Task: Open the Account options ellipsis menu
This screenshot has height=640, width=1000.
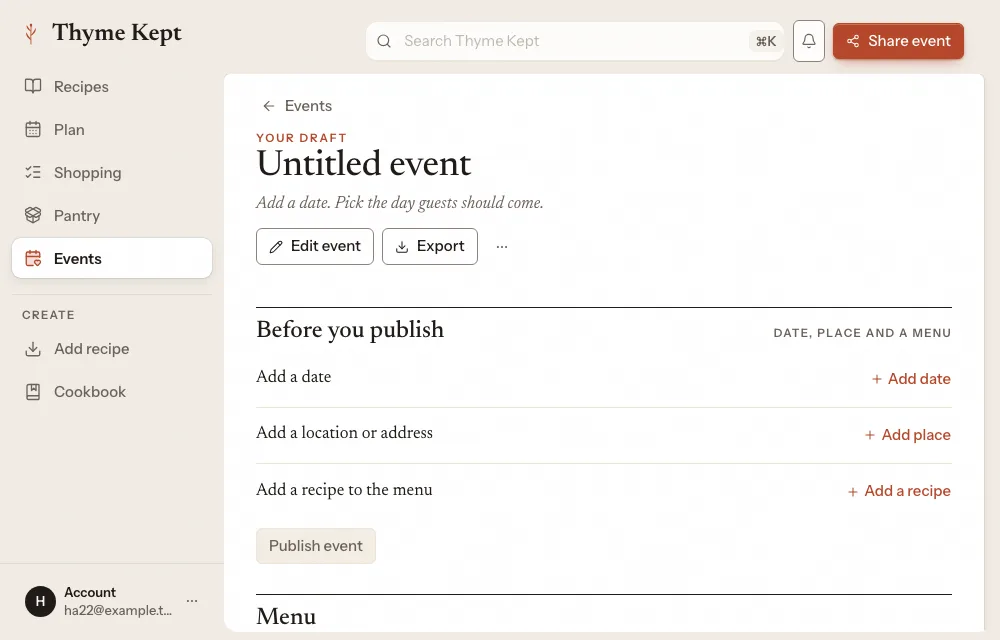Action: [192, 601]
